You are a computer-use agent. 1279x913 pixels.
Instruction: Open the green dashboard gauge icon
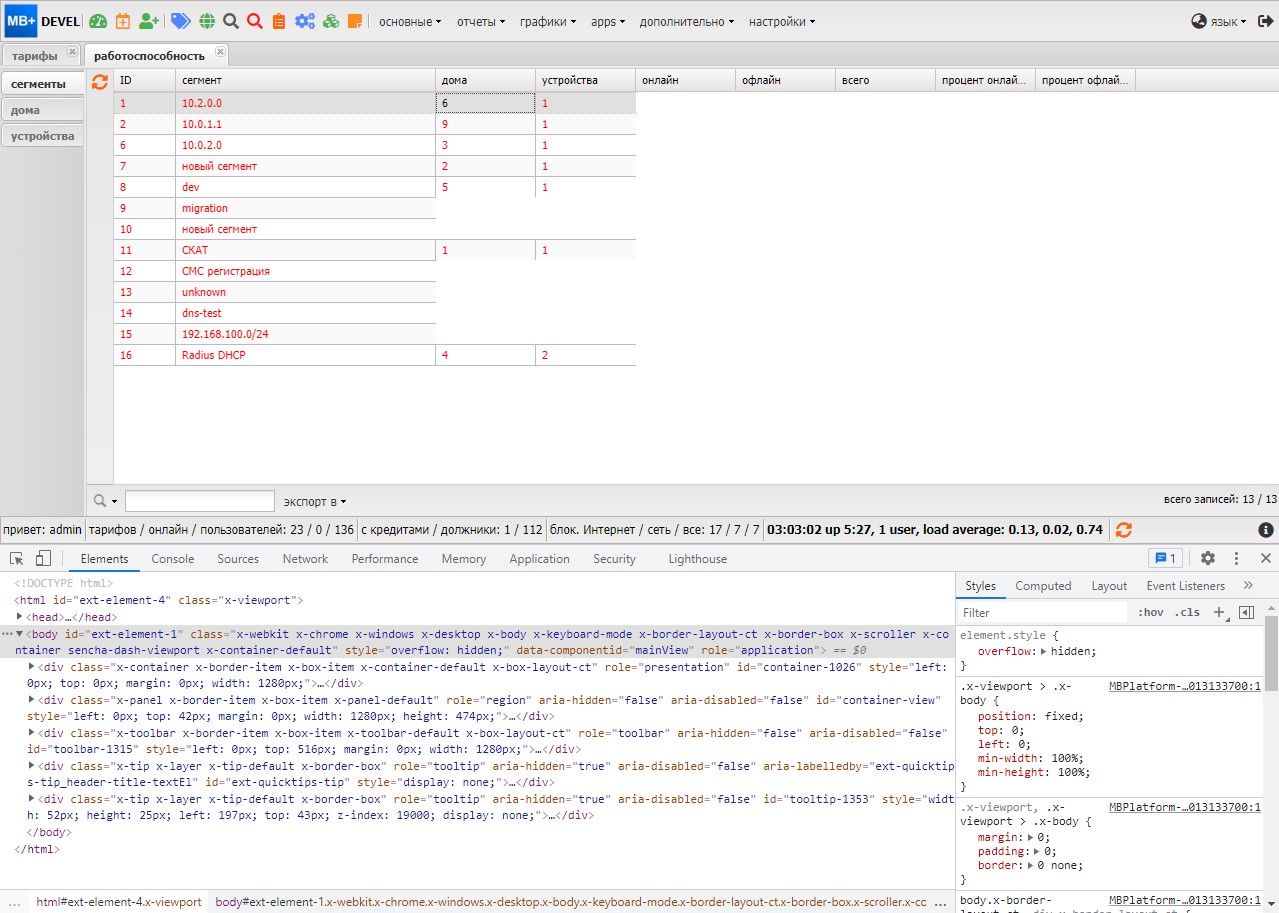pyautogui.click(x=97, y=20)
